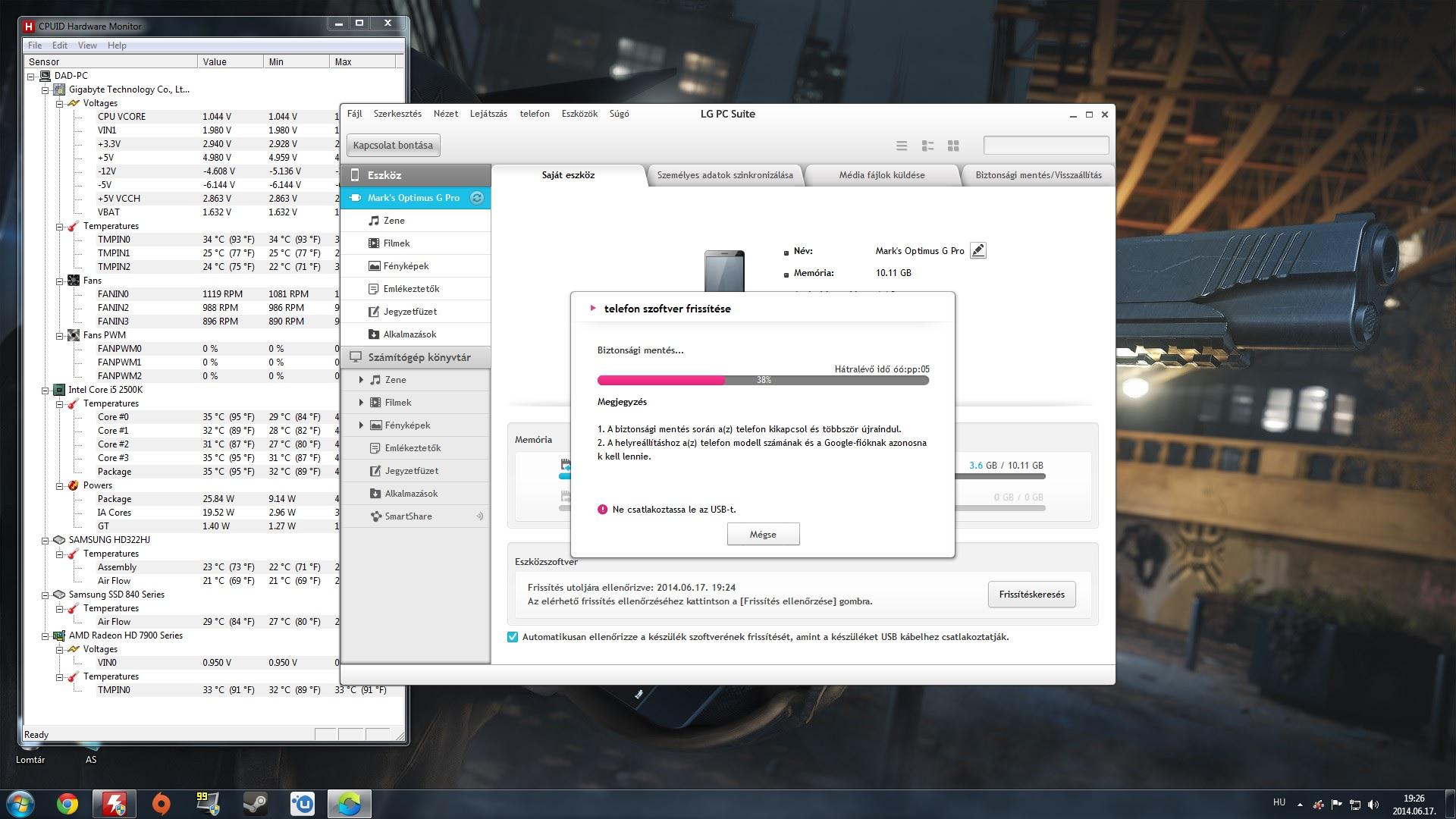1456x819 pixels.
Task: Switch to Személyes adatok szinkronizálása tab
Action: click(x=725, y=175)
